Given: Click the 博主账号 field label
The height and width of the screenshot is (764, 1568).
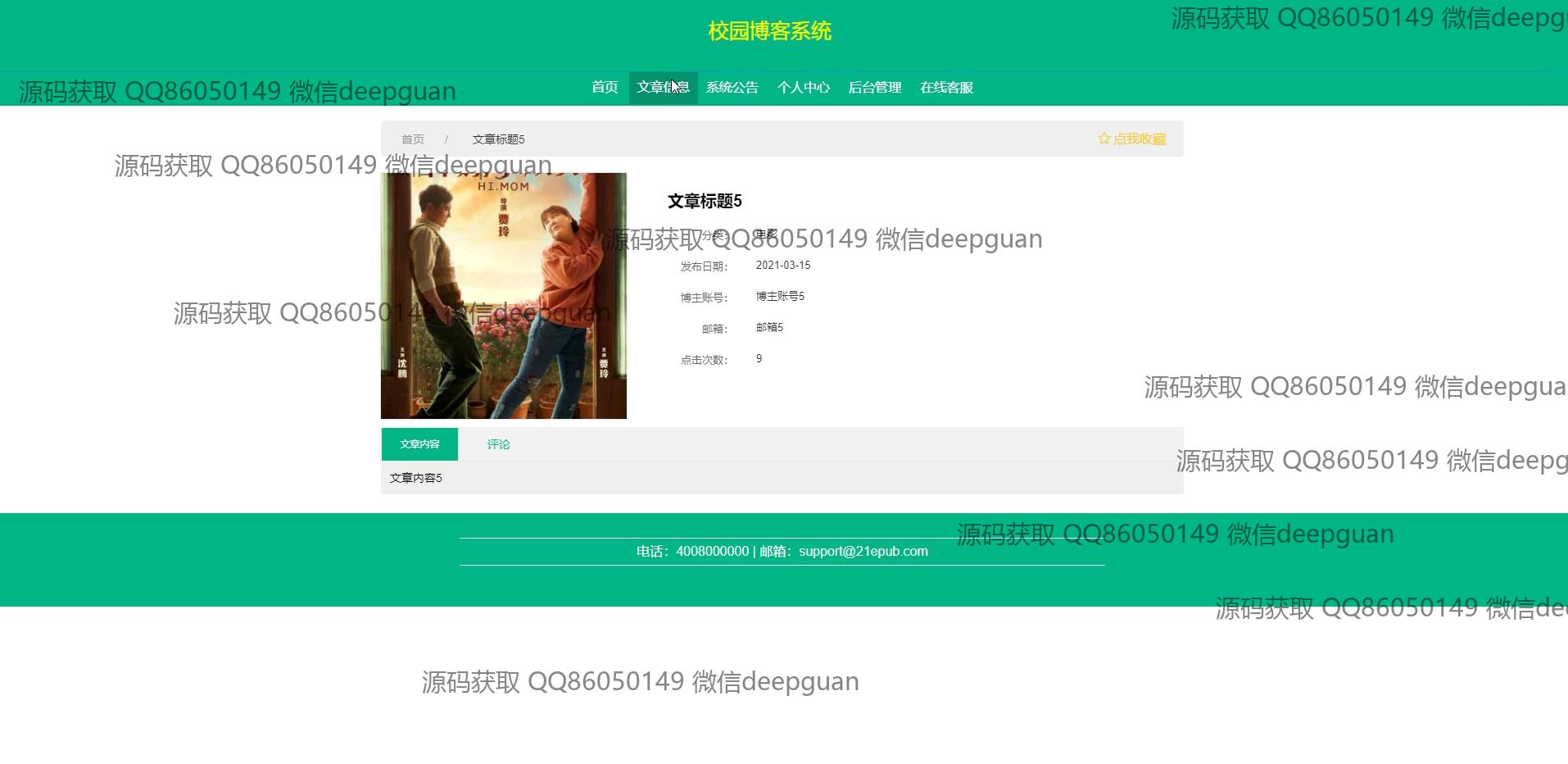Looking at the screenshot, I should pos(704,298).
